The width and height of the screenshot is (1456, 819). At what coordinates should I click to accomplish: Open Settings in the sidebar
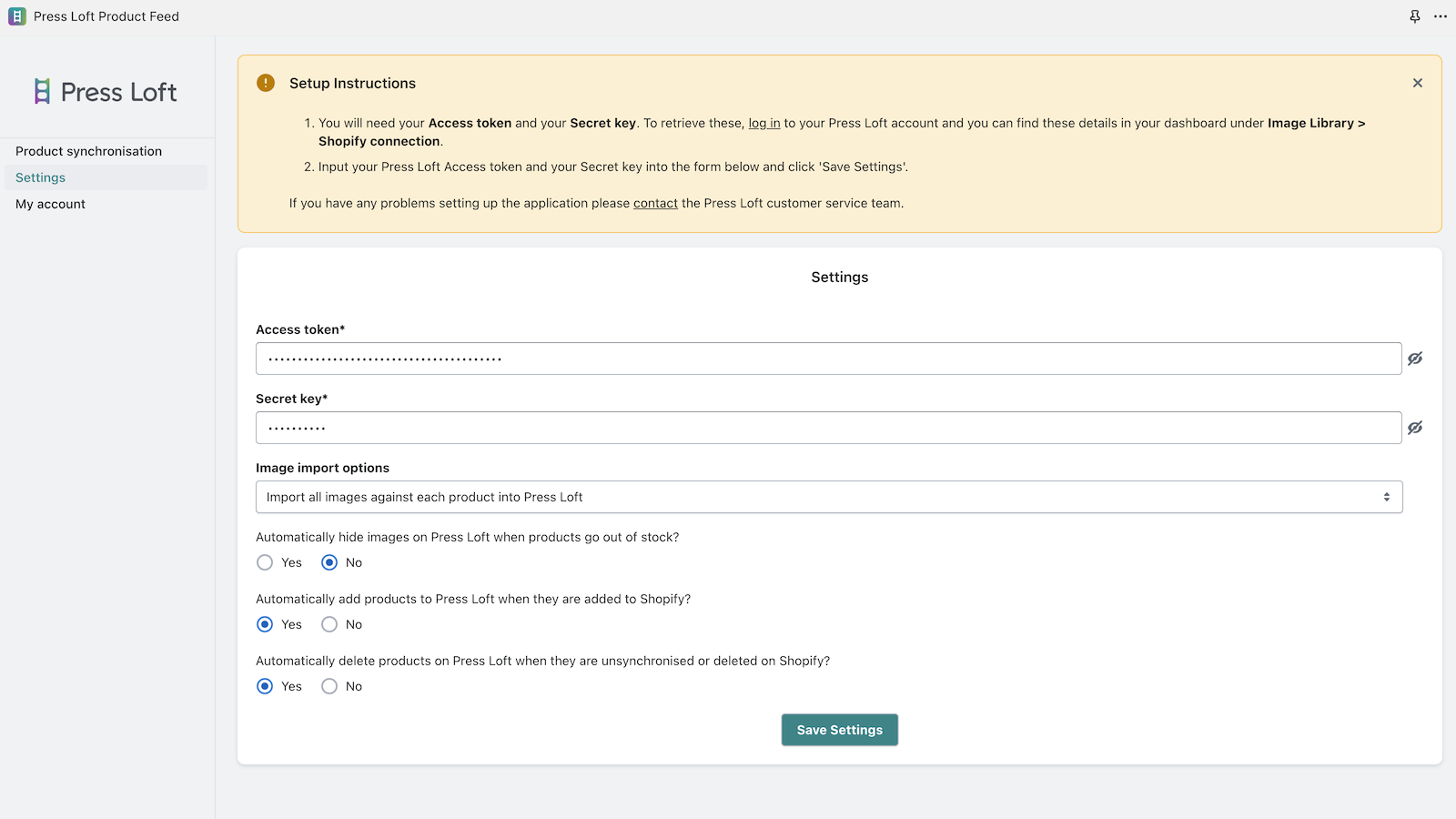tap(41, 177)
